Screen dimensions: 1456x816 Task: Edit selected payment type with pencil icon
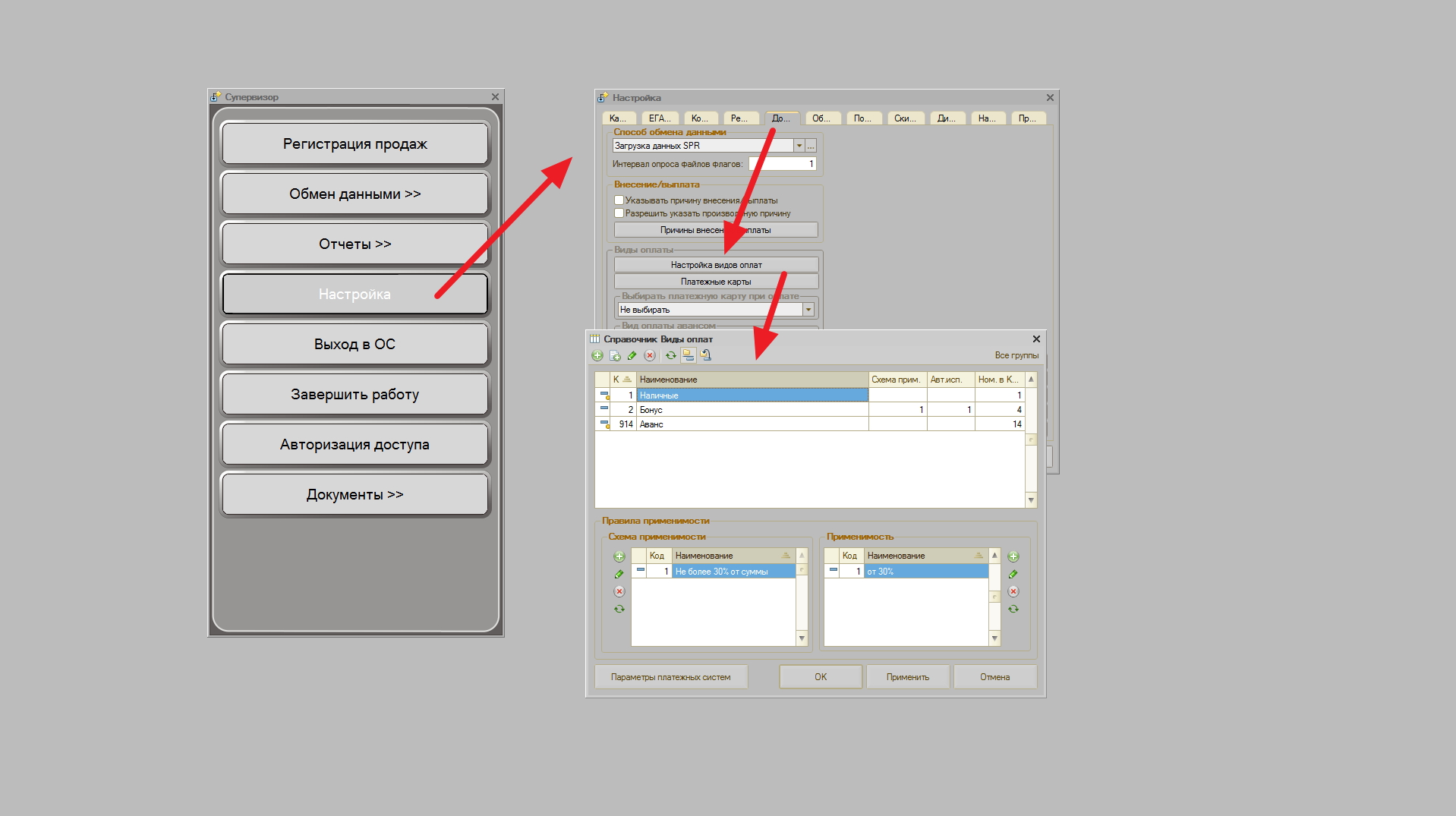point(632,356)
